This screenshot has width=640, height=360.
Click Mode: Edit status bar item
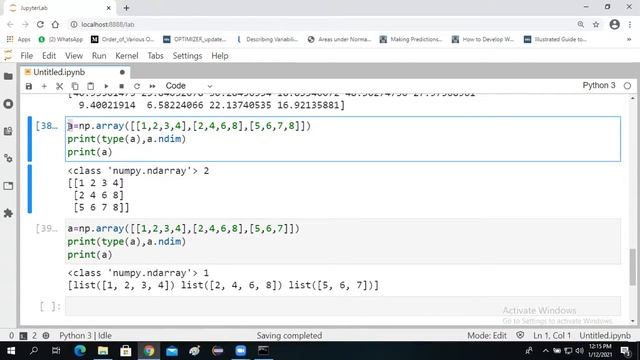[487, 336]
